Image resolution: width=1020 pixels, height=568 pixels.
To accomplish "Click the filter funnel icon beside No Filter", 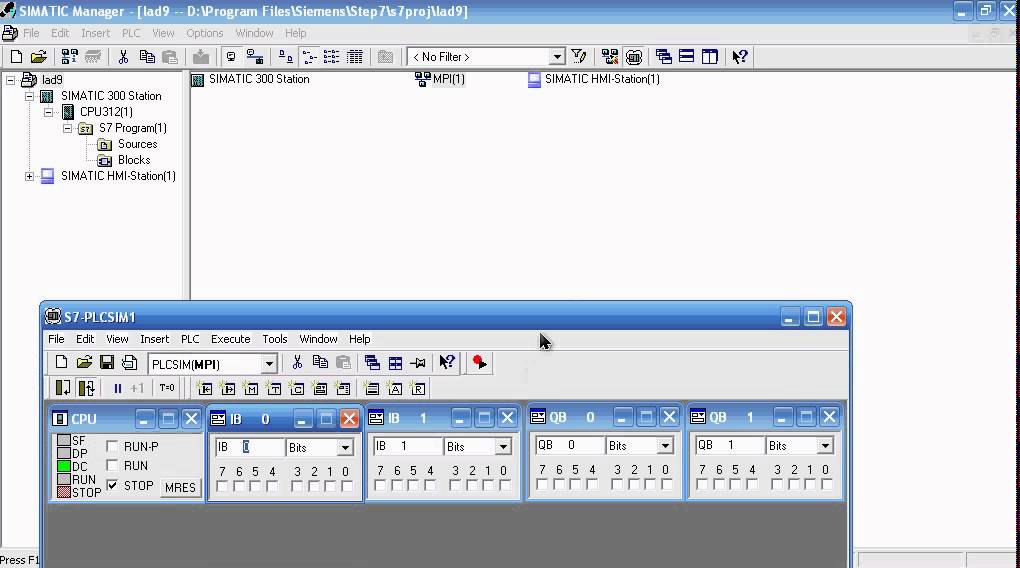I will click(579, 57).
